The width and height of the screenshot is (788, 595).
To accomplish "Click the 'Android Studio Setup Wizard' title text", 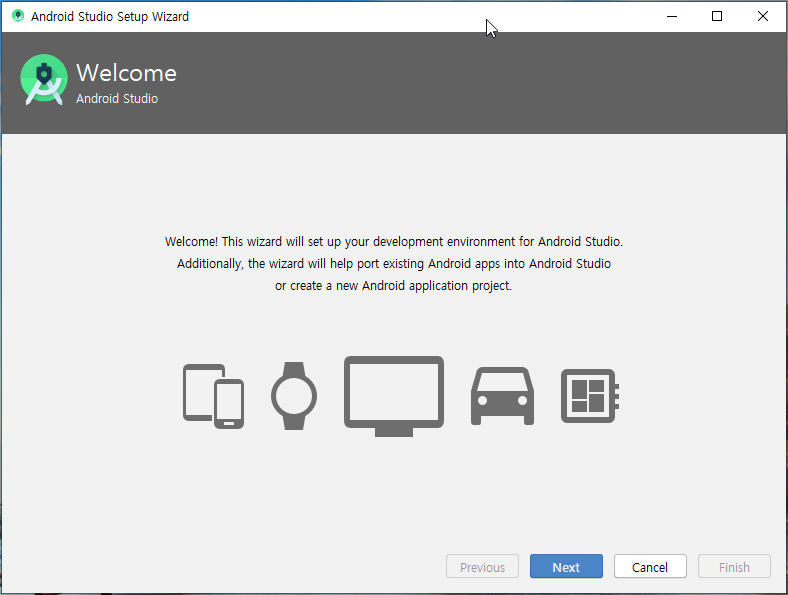I will [110, 17].
